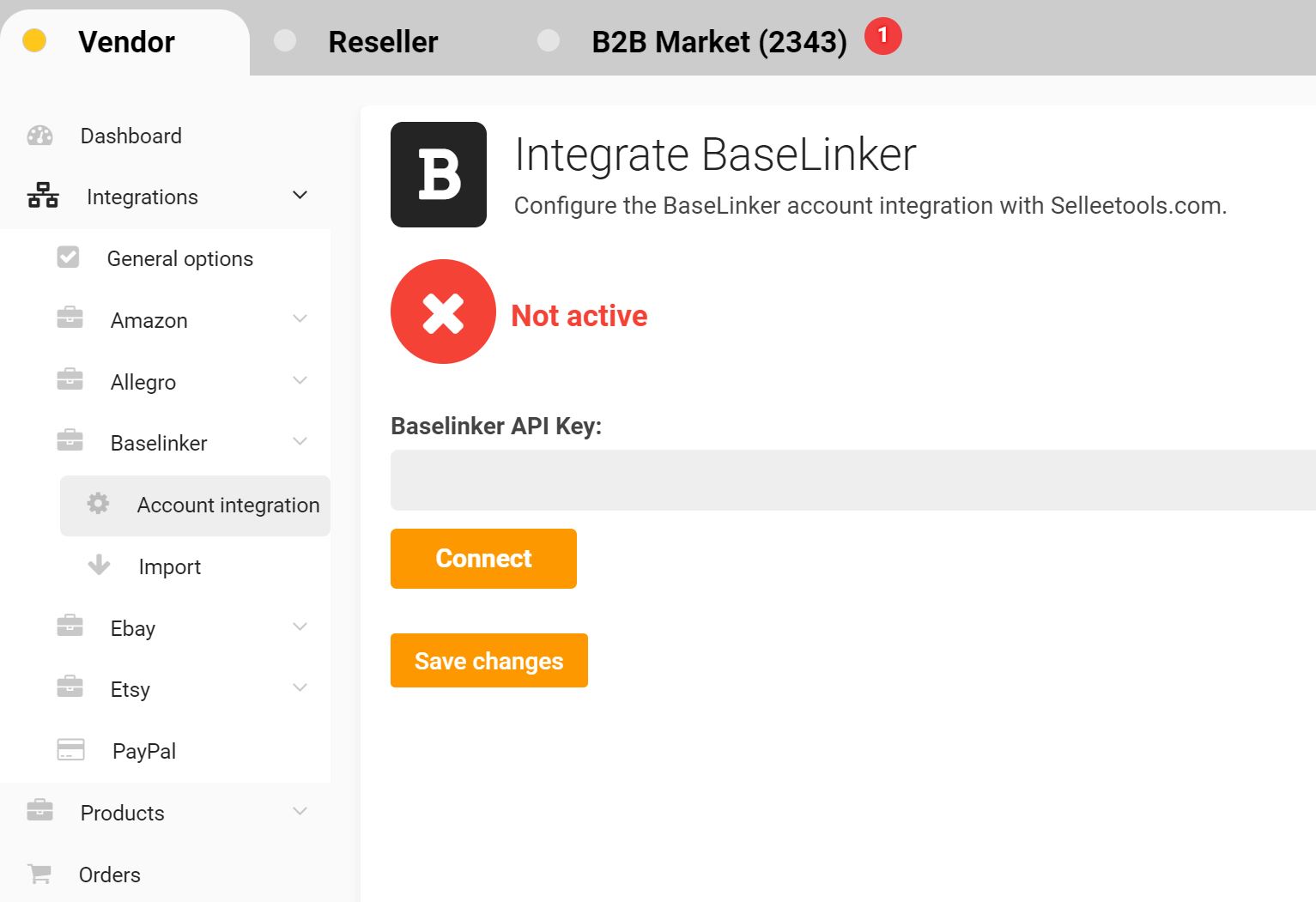The height and width of the screenshot is (902, 1316).
Task: Select the B2B Market radio indicator
Action: click(x=549, y=41)
